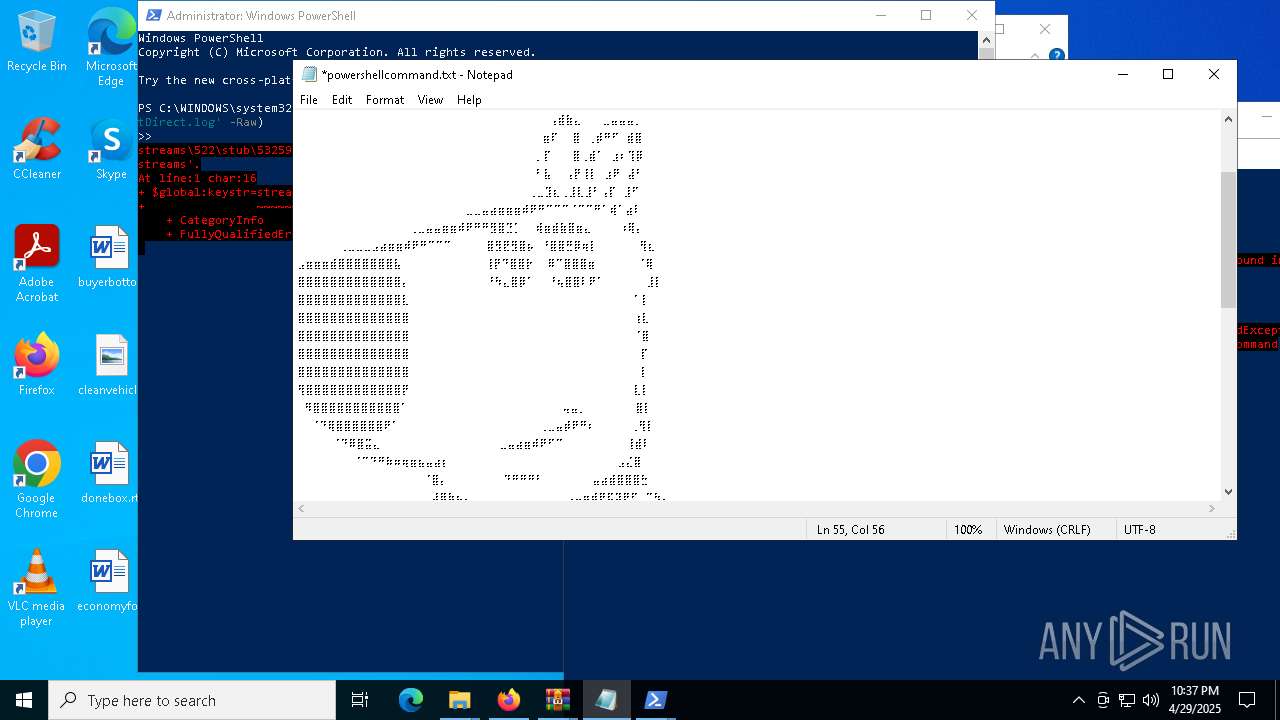Click the 'UTF-8' encoding status entry
This screenshot has width=1280, height=720.
click(x=1140, y=530)
